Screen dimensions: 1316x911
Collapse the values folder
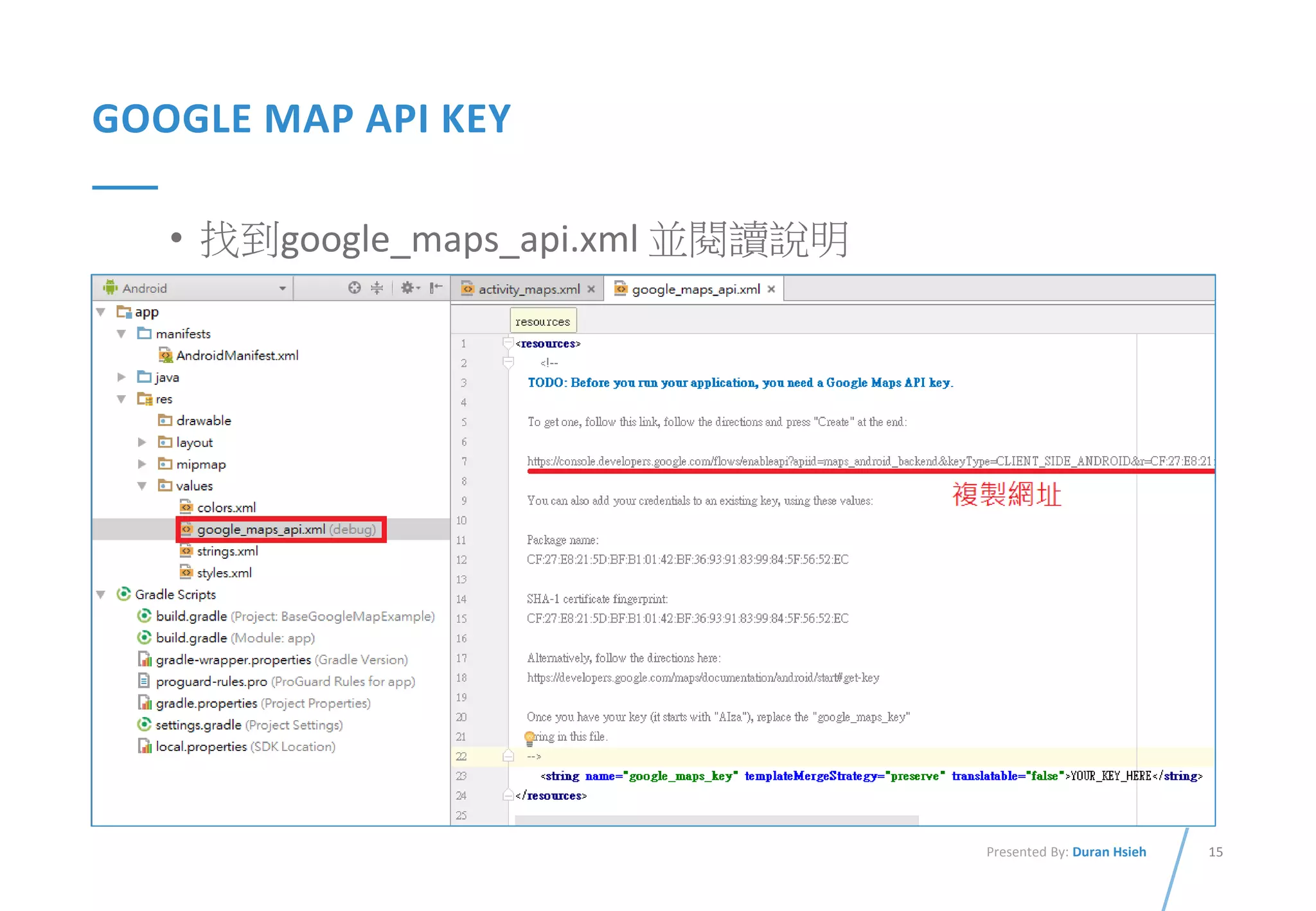142,486
